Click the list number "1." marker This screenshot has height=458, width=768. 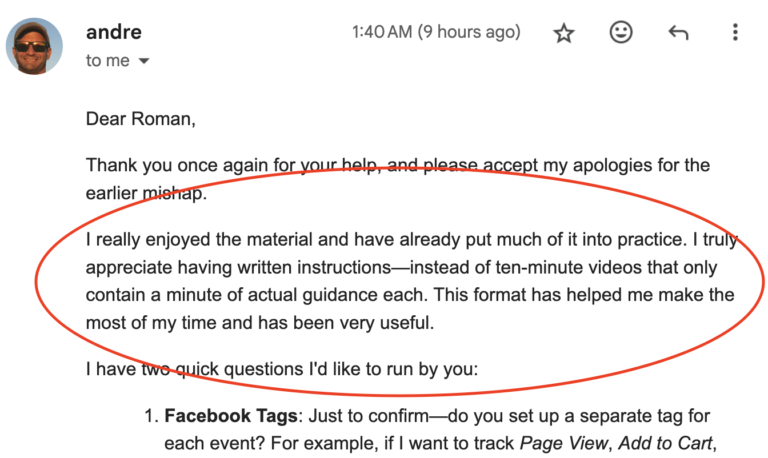tap(148, 415)
